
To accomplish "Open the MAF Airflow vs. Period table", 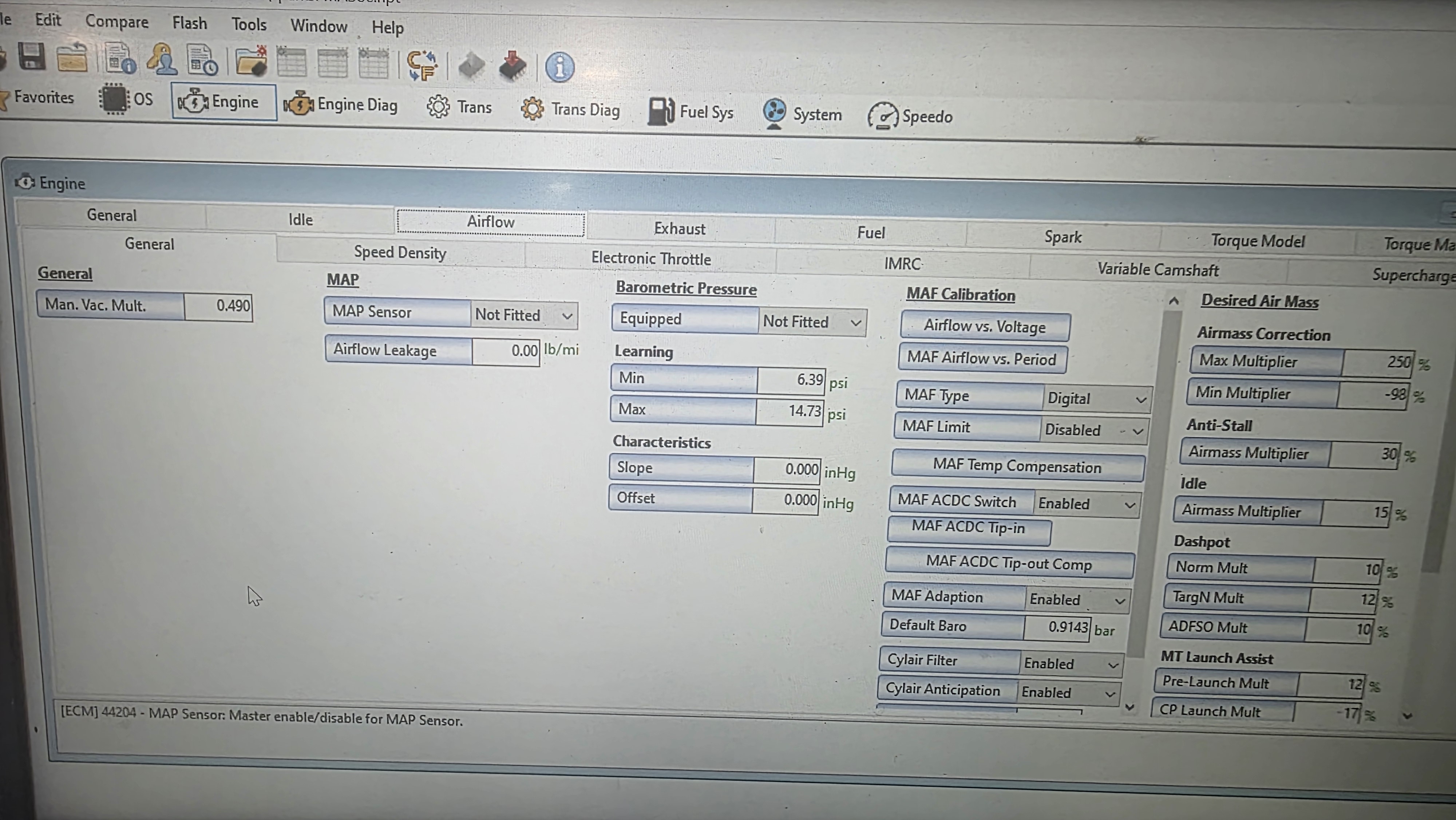I will [x=982, y=359].
